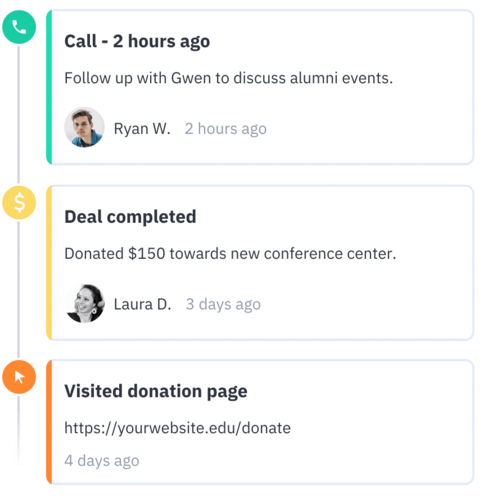Select the Follow up with Gwen note text
Screen dimensions: 488x503
pos(228,78)
